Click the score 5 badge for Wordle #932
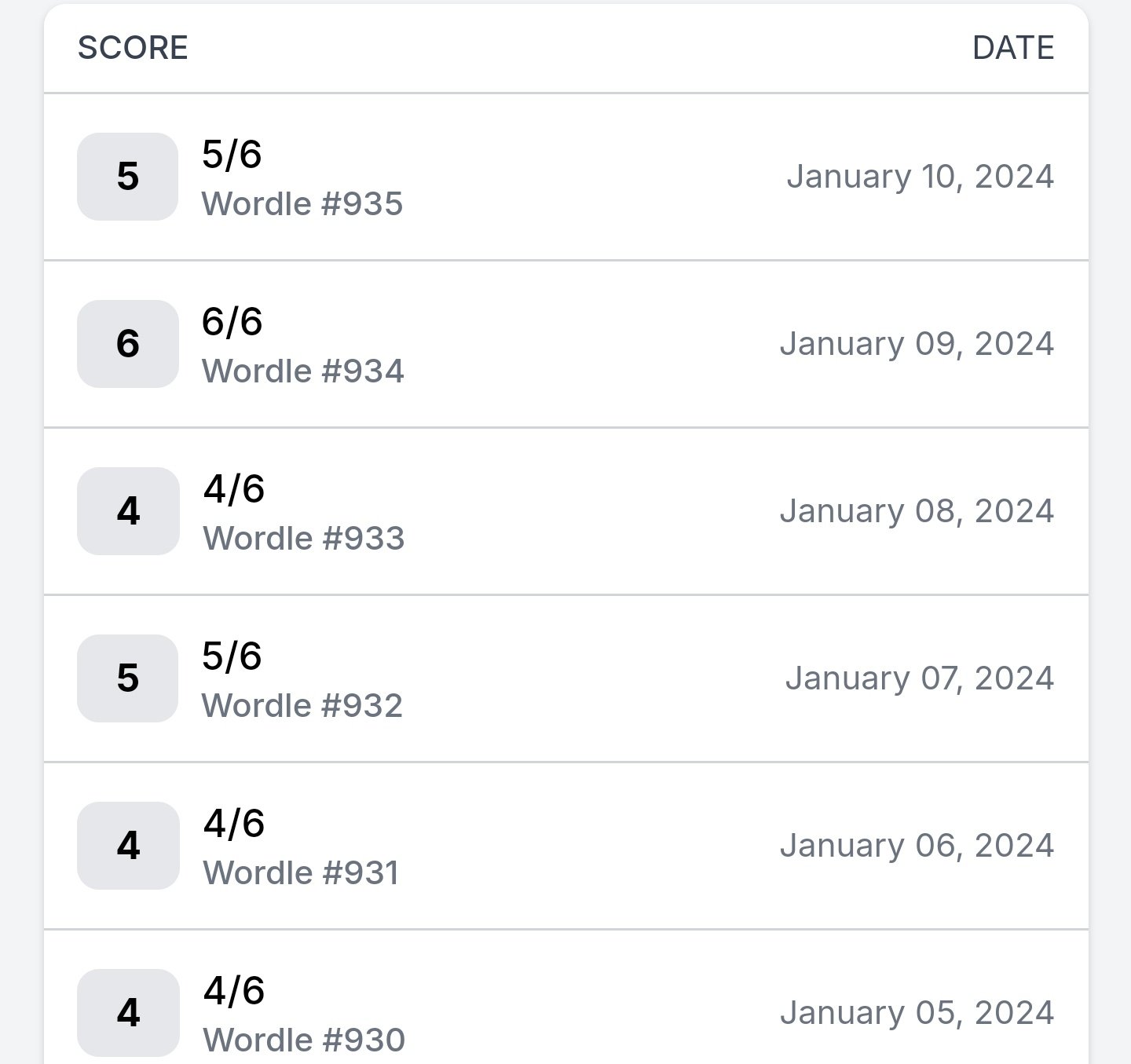The width and height of the screenshot is (1131, 1064). [x=128, y=678]
